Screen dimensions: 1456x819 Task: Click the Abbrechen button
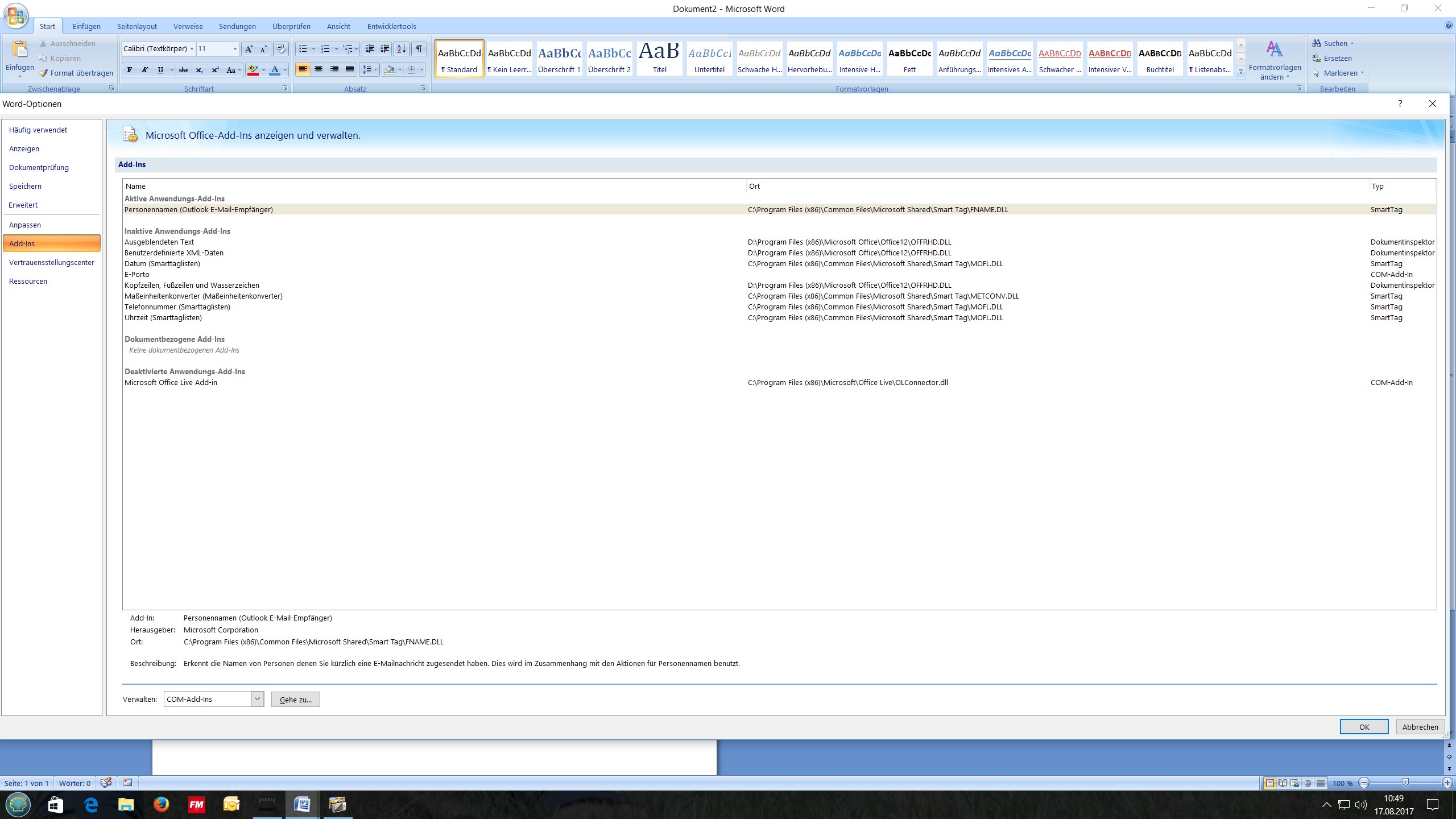click(x=1420, y=727)
